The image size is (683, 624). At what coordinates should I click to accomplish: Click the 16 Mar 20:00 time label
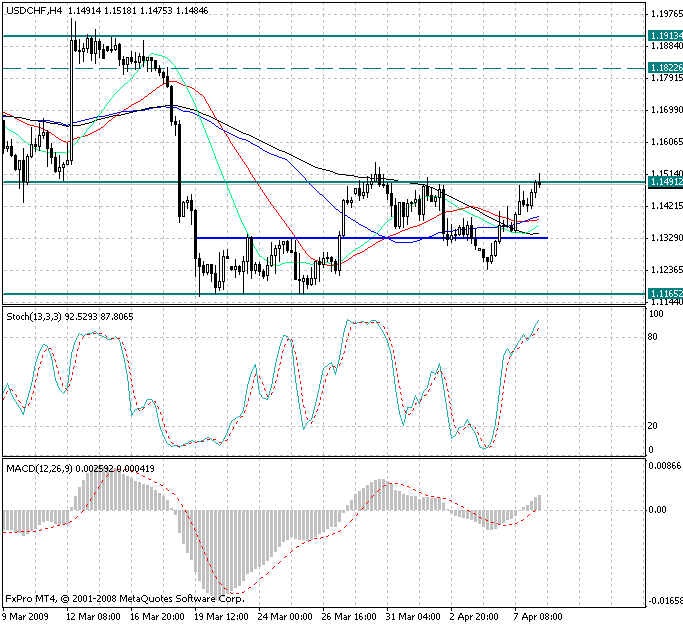[157, 617]
